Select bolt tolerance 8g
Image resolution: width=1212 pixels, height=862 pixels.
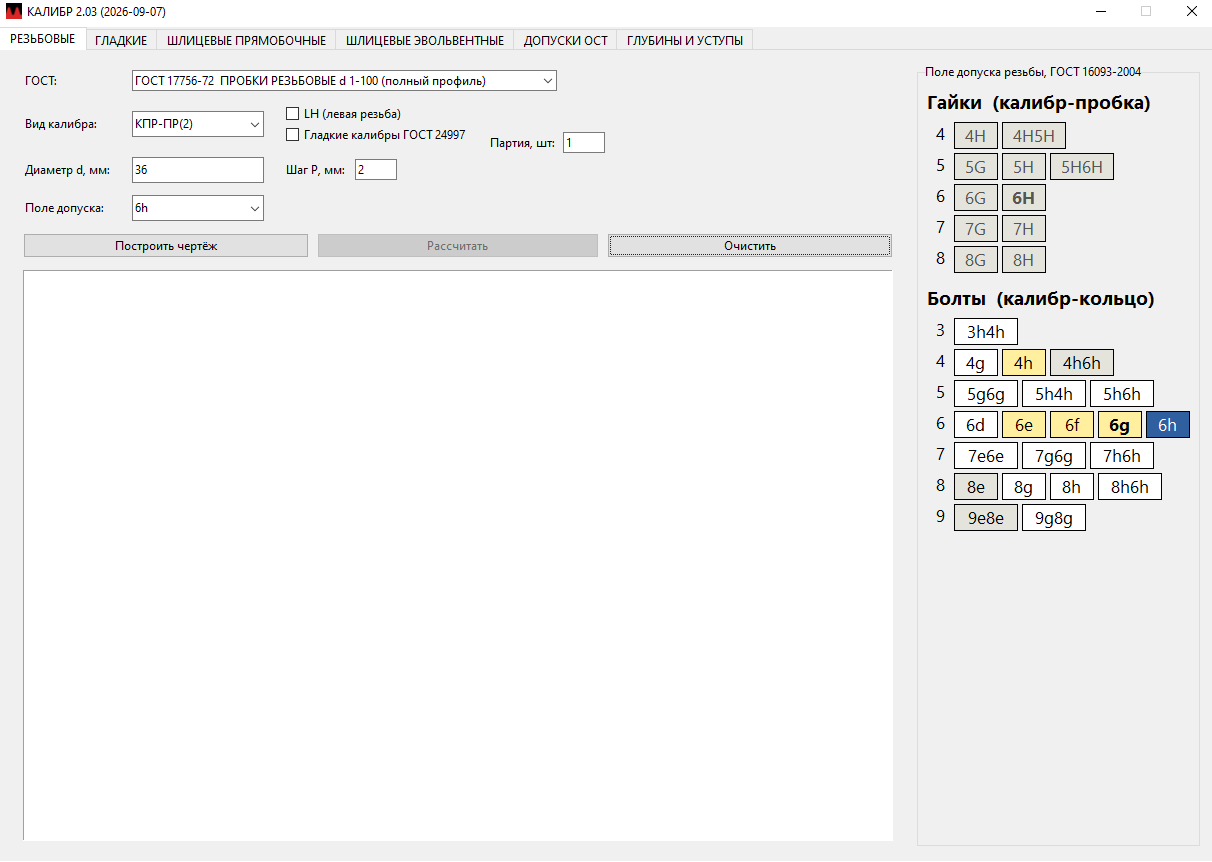(1024, 487)
